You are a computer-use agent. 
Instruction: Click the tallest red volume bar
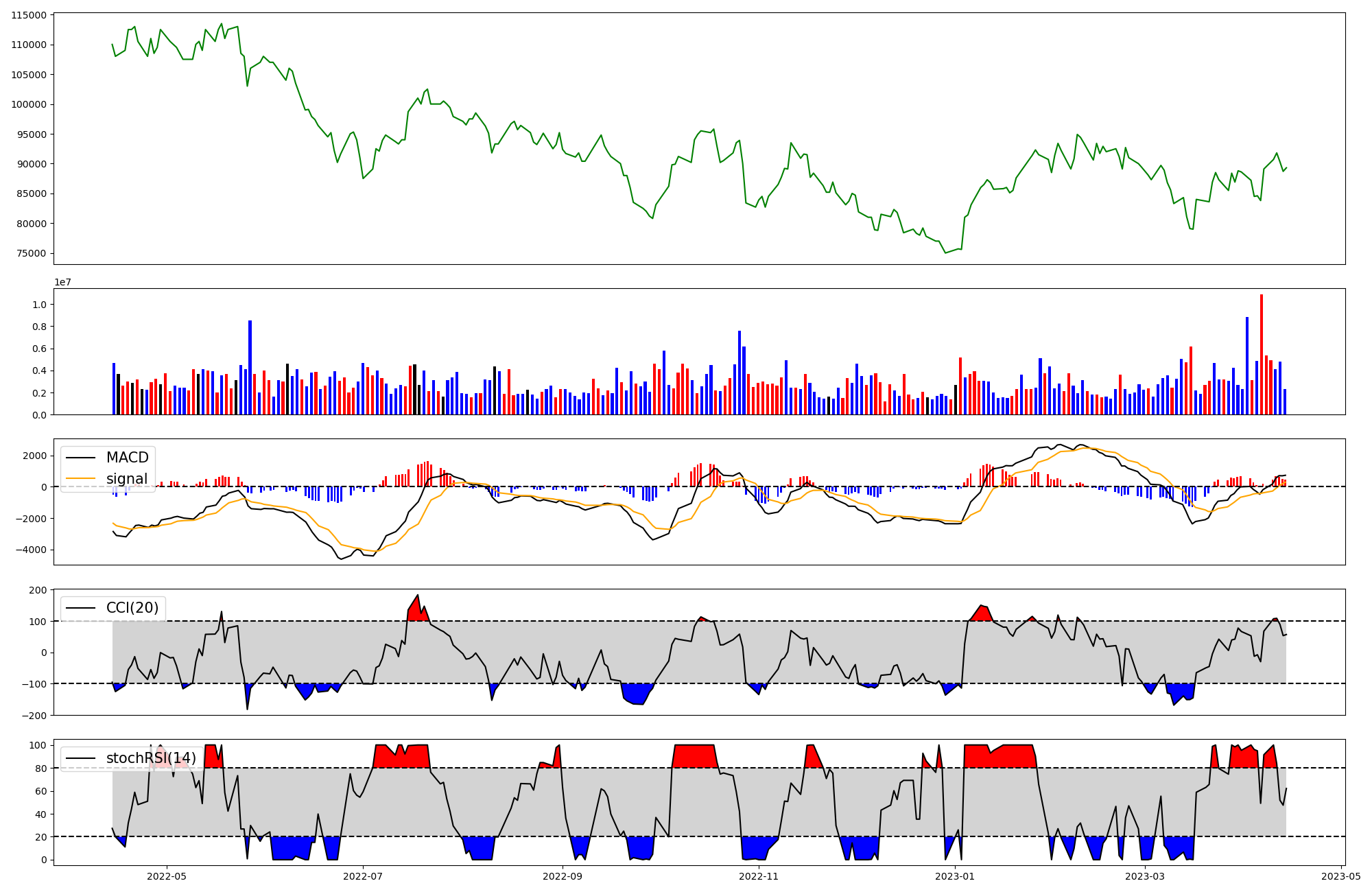pyautogui.click(x=1262, y=353)
